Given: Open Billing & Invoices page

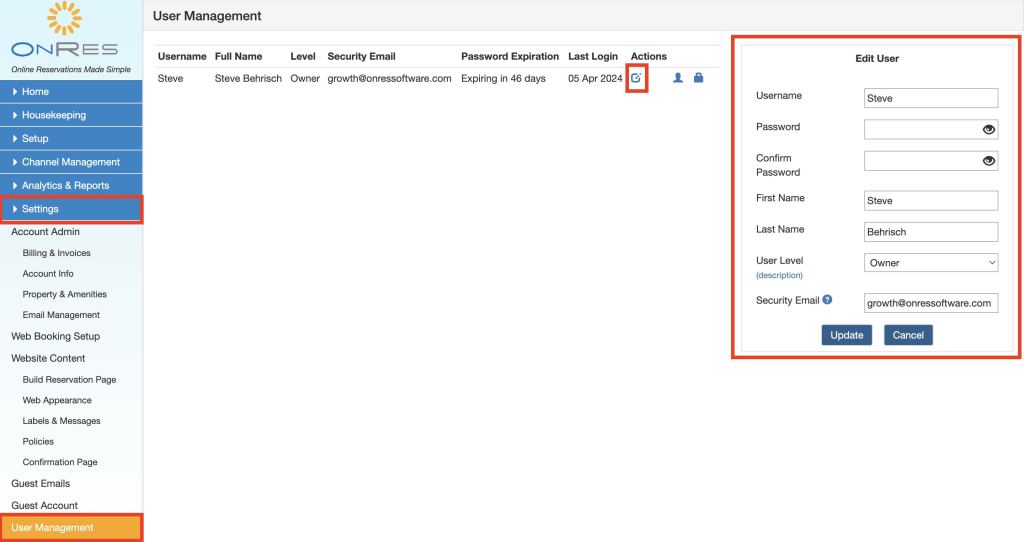Looking at the screenshot, I should pyautogui.click(x=56, y=253).
